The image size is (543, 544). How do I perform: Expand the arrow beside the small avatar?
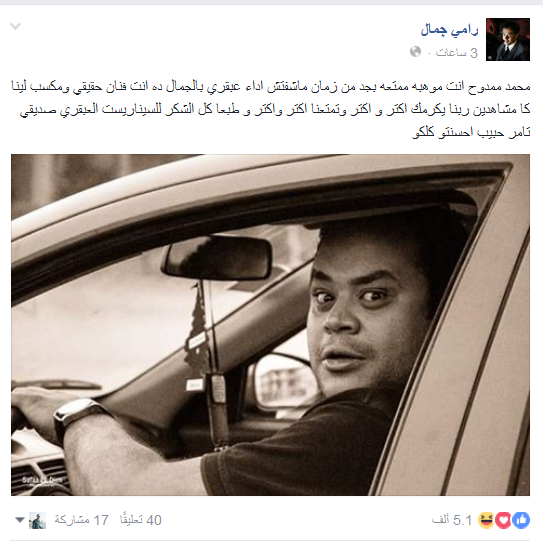20,520
